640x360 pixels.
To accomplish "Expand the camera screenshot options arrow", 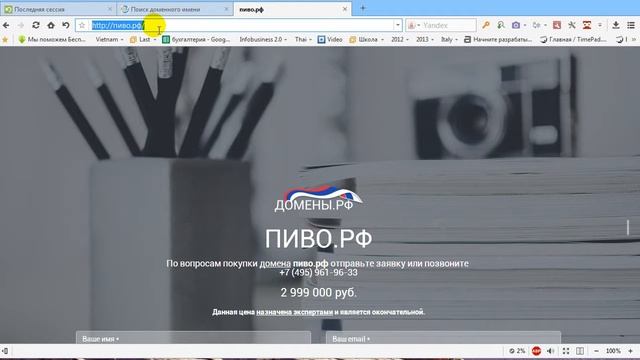I will (x=525, y=25).
